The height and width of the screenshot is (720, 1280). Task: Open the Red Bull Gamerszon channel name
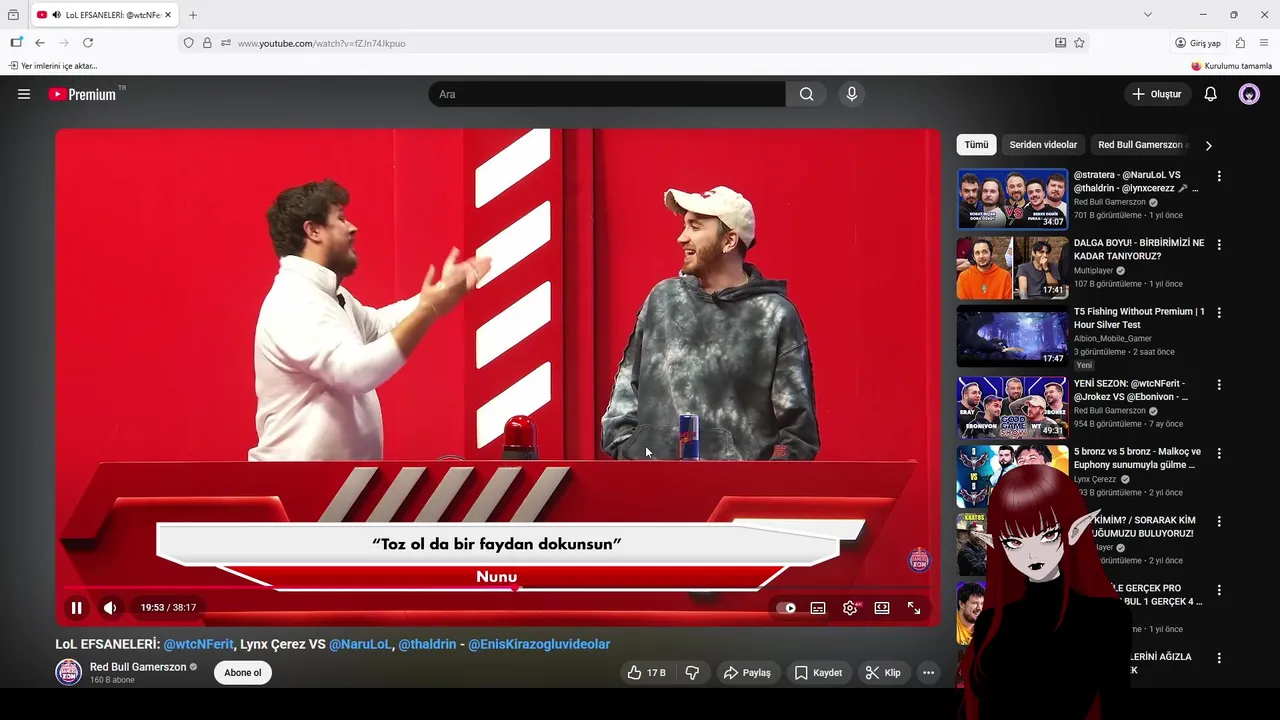[x=138, y=667]
